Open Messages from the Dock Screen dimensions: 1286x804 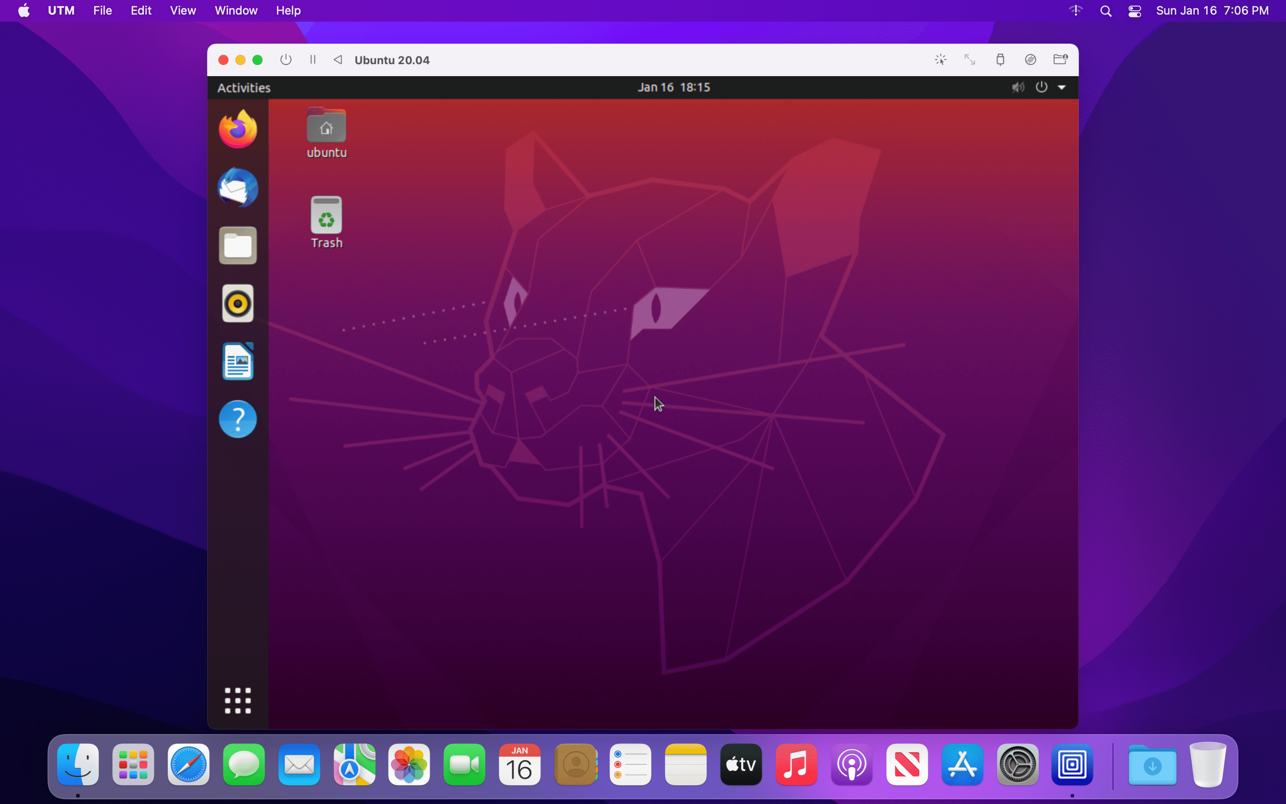coord(244,765)
